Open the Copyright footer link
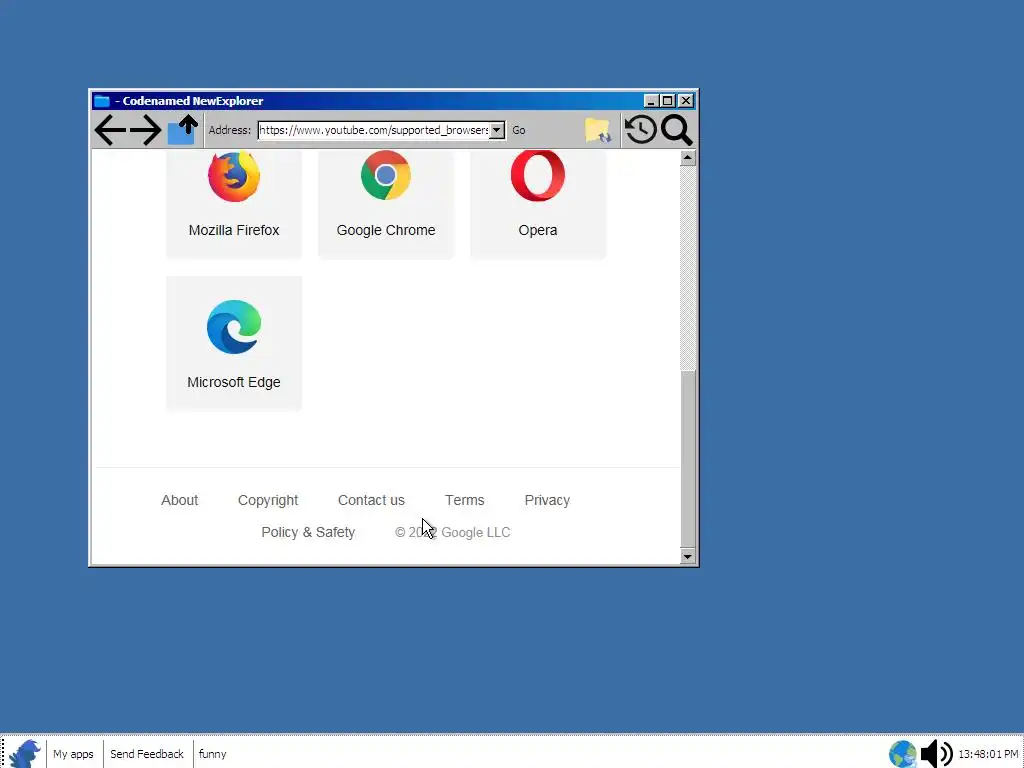 tap(268, 500)
